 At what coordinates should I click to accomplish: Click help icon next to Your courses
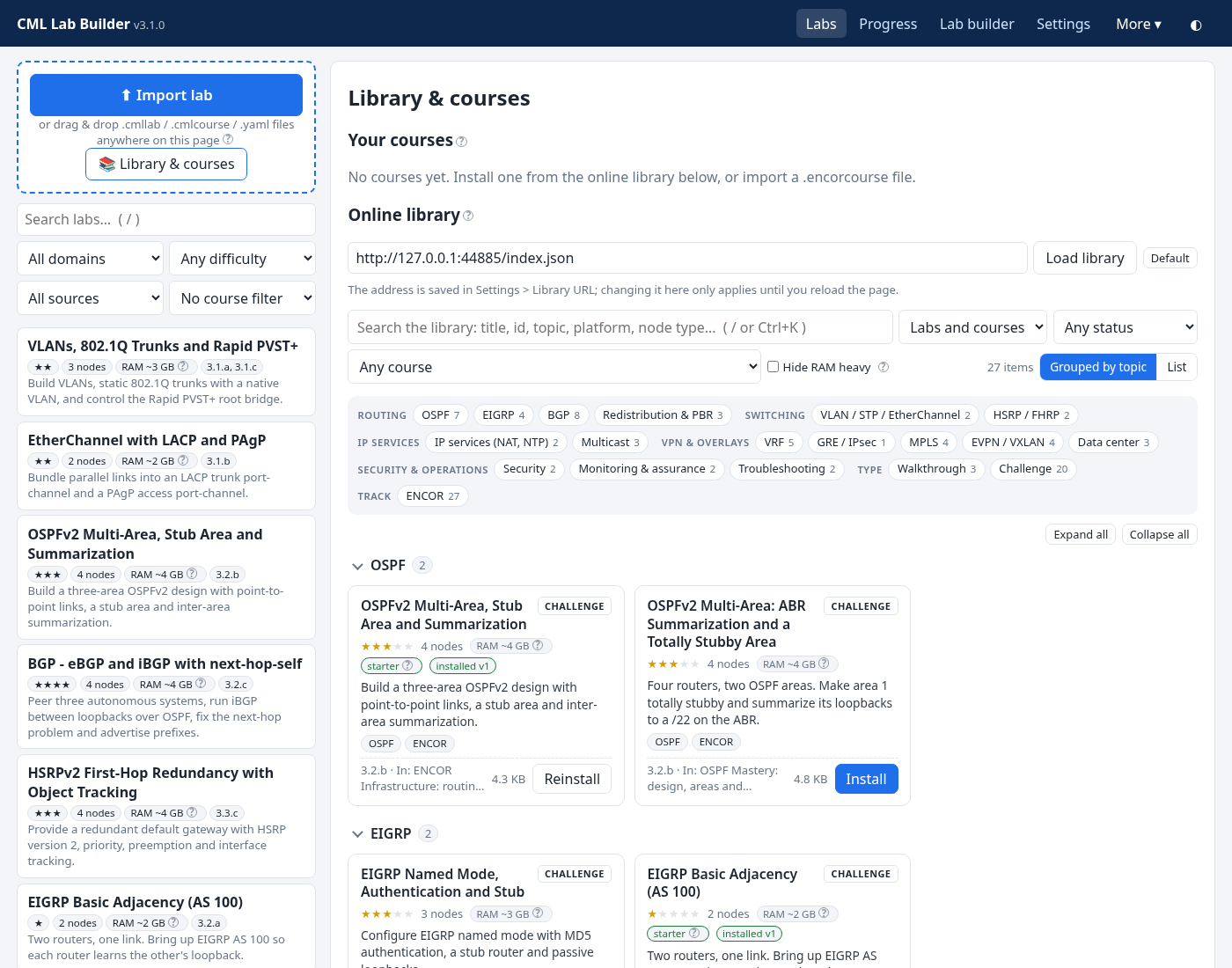(462, 142)
